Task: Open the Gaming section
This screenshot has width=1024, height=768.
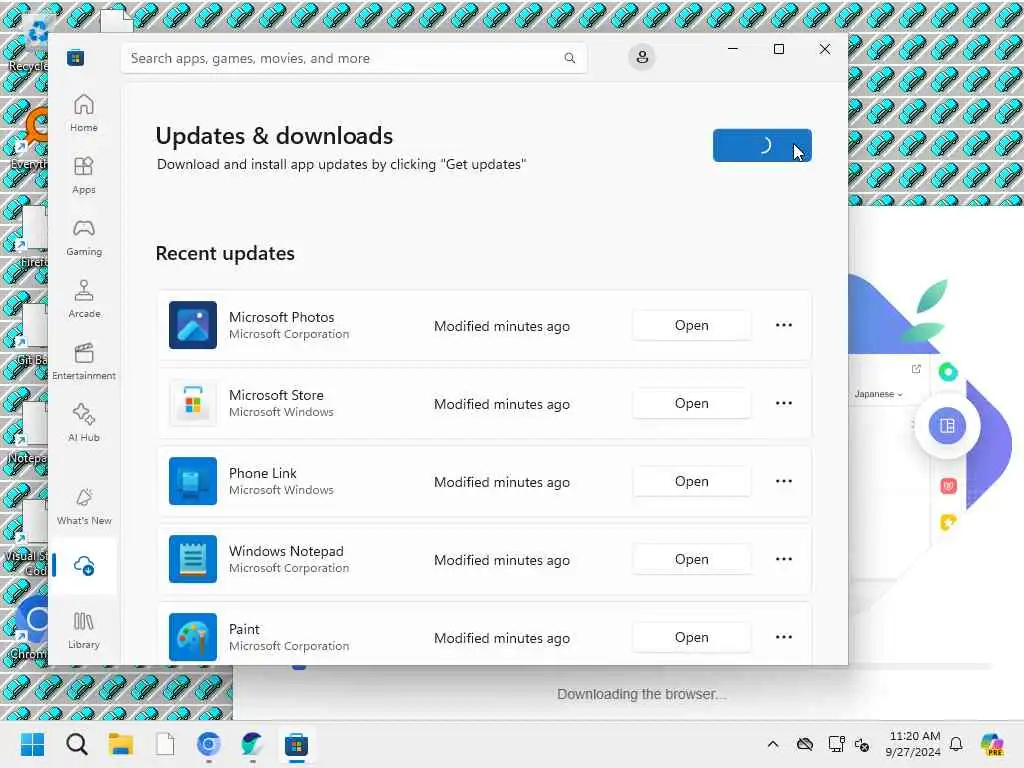Action: [84, 238]
